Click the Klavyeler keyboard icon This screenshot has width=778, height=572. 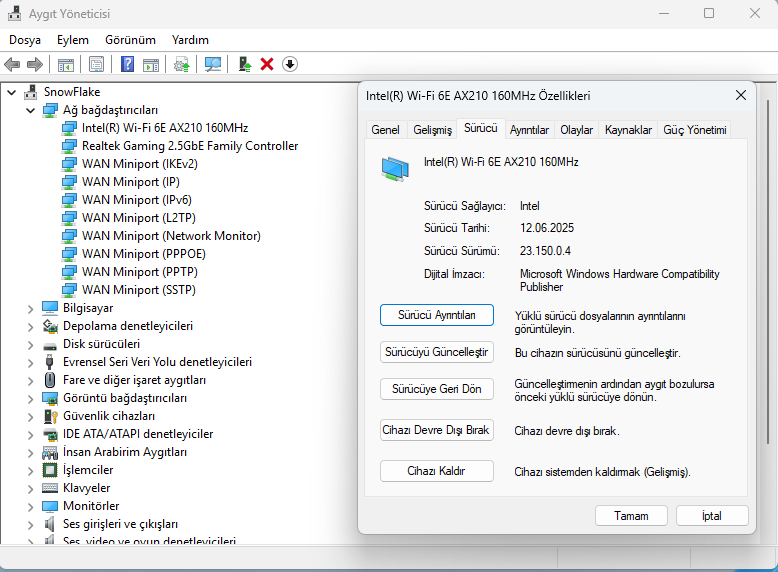tap(50, 488)
